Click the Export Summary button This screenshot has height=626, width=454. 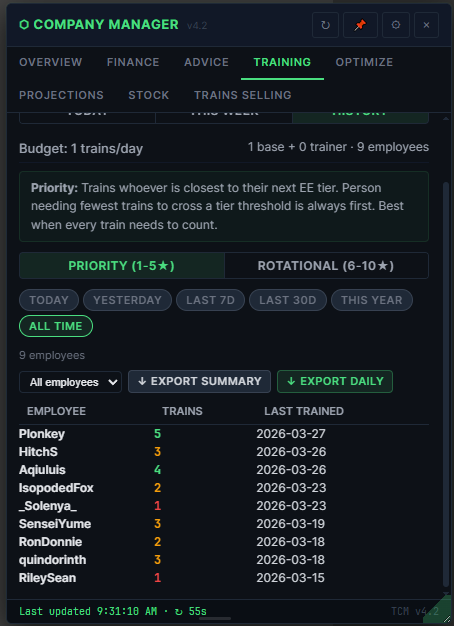(x=199, y=381)
